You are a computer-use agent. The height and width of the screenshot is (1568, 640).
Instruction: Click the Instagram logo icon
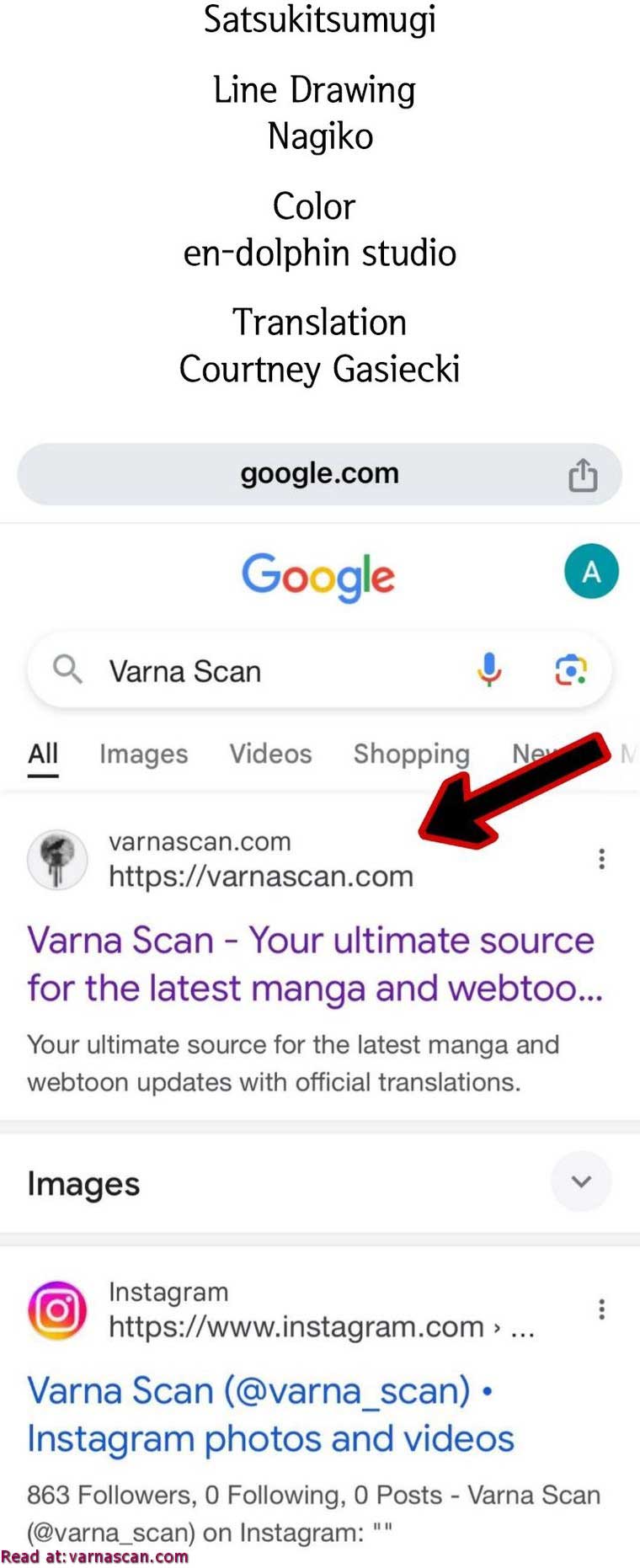pos(57,1310)
